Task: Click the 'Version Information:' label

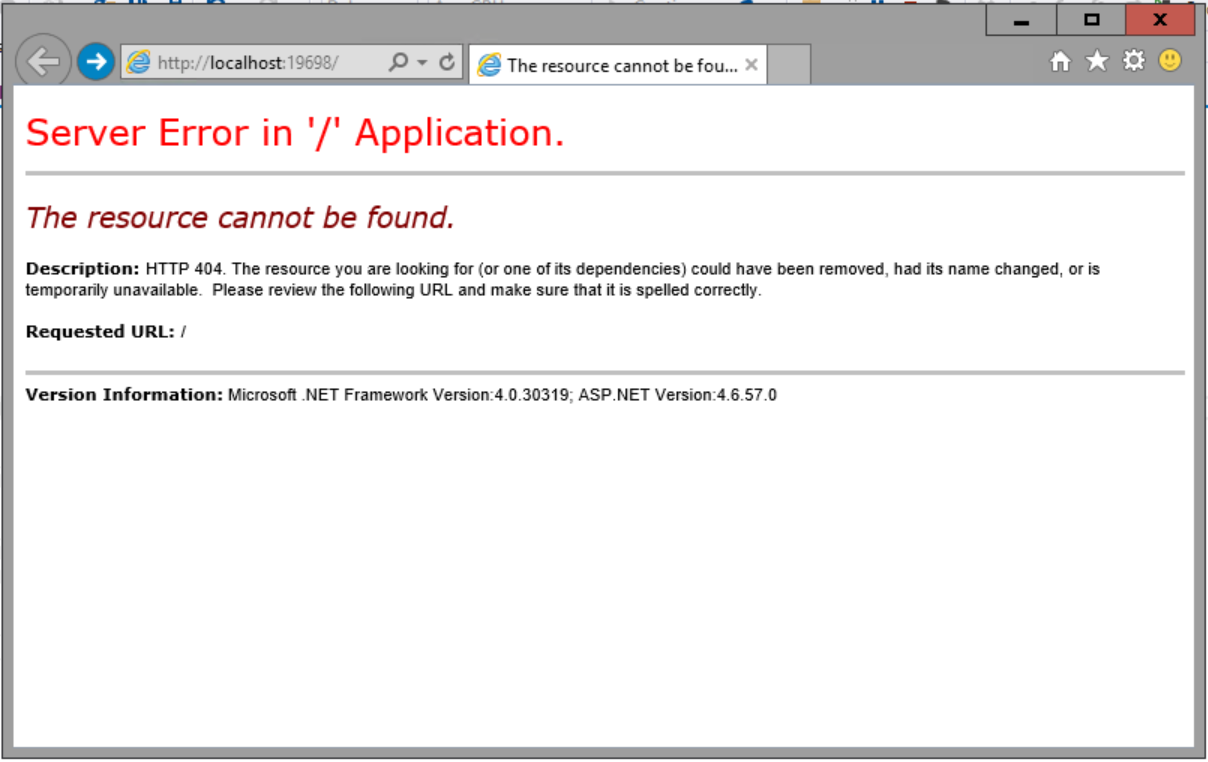Action: [124, 395]
